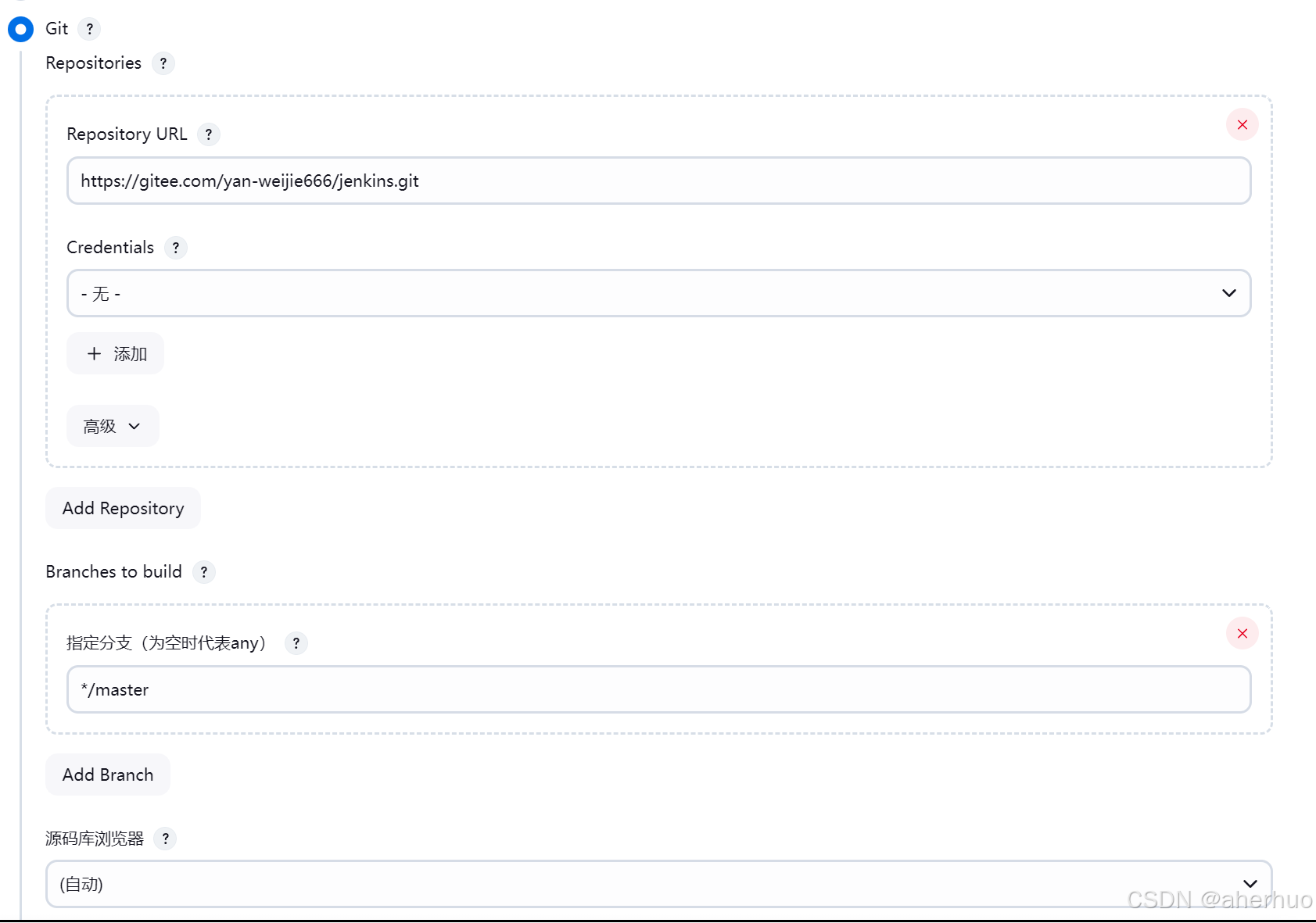Open help for 指定分支 field
1316x923 pixels.
[x=296, y=643]
